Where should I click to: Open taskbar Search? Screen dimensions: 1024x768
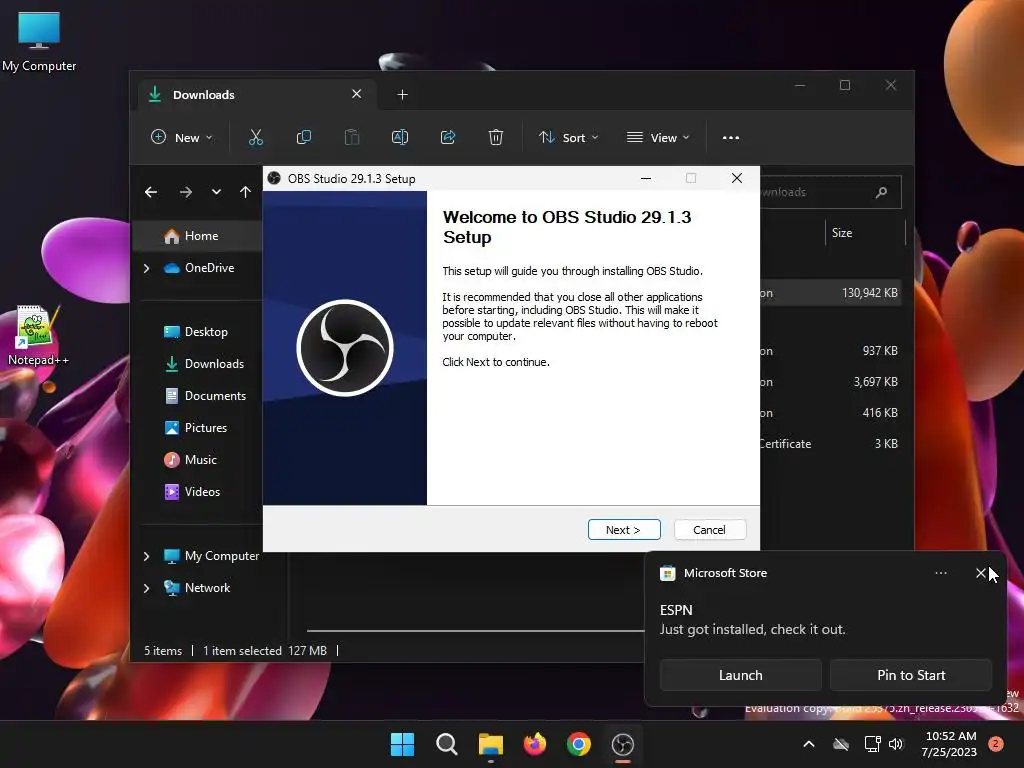point(447,744)
